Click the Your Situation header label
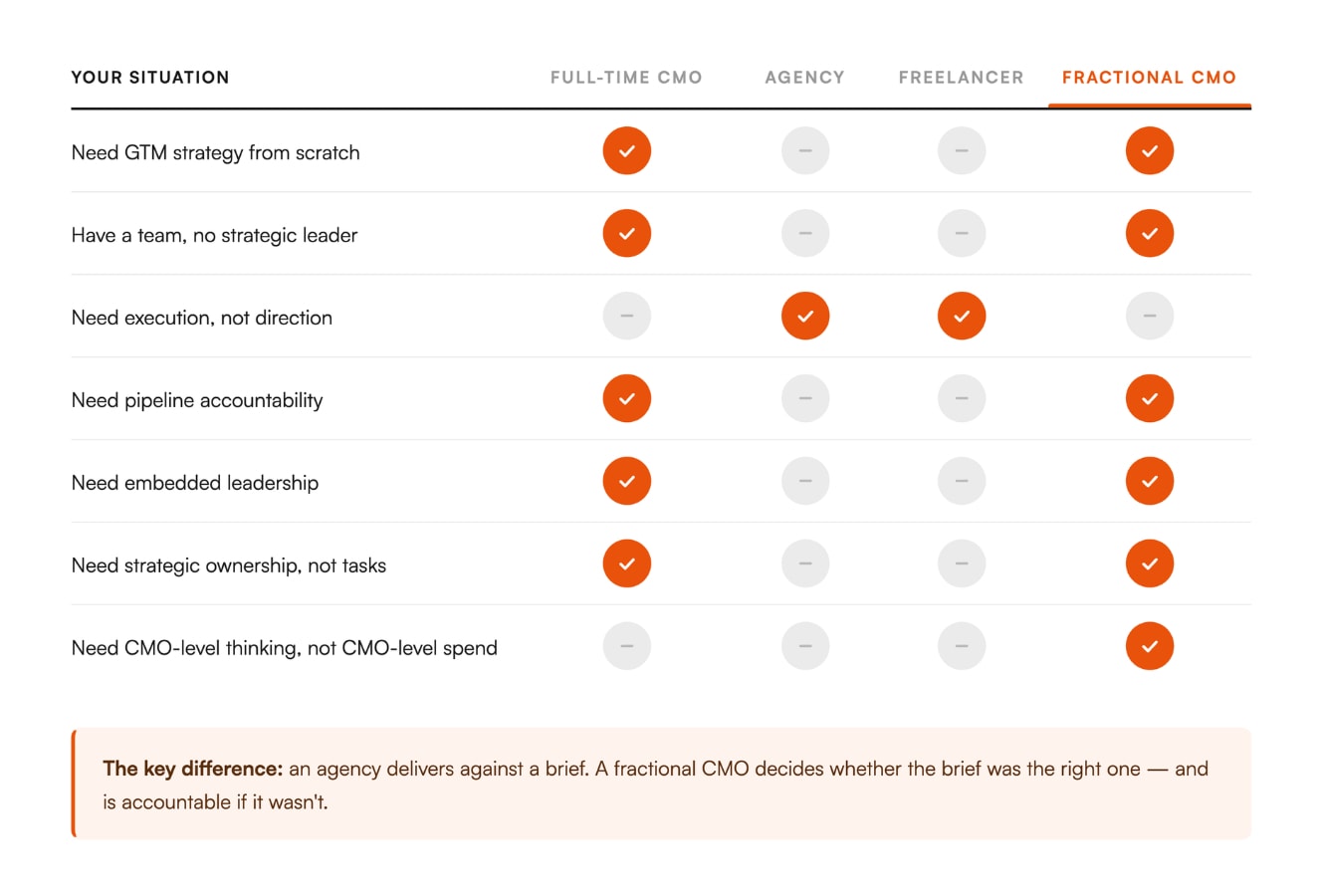The image size is (1323, 896). (x=150, y=78)
